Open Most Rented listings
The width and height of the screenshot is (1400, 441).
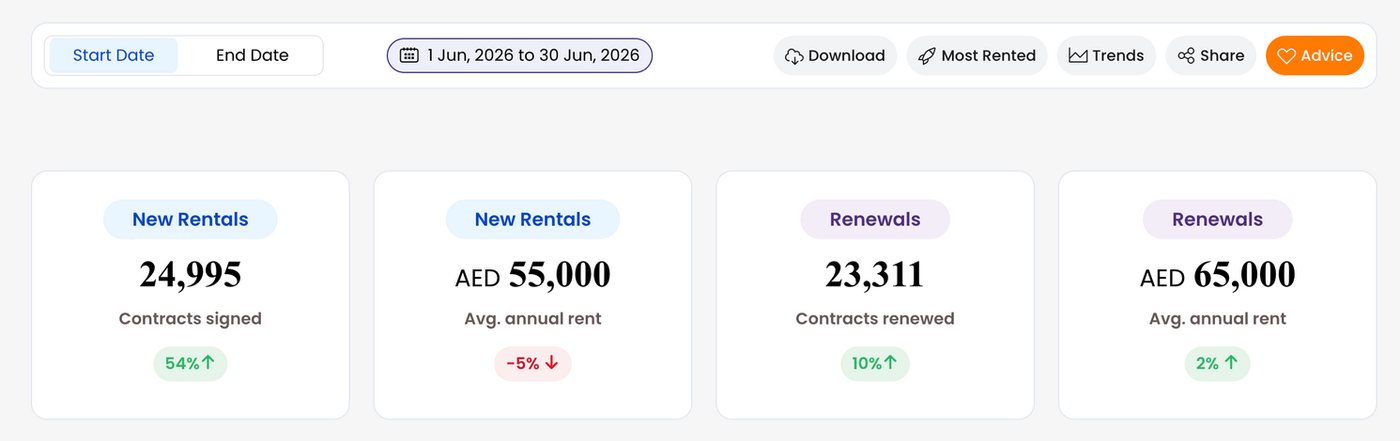pyautogui.click(x=977, y=55)
